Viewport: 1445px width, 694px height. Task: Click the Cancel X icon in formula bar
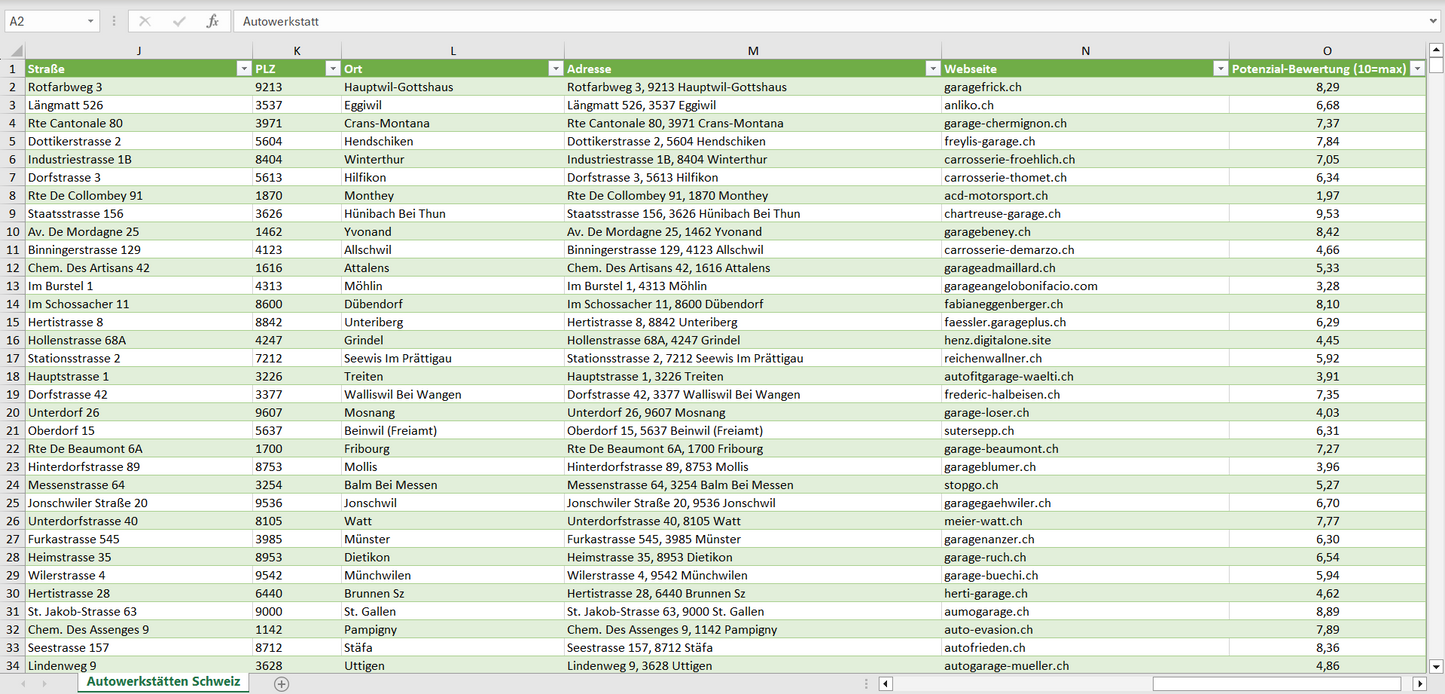(x=145, y=21)
